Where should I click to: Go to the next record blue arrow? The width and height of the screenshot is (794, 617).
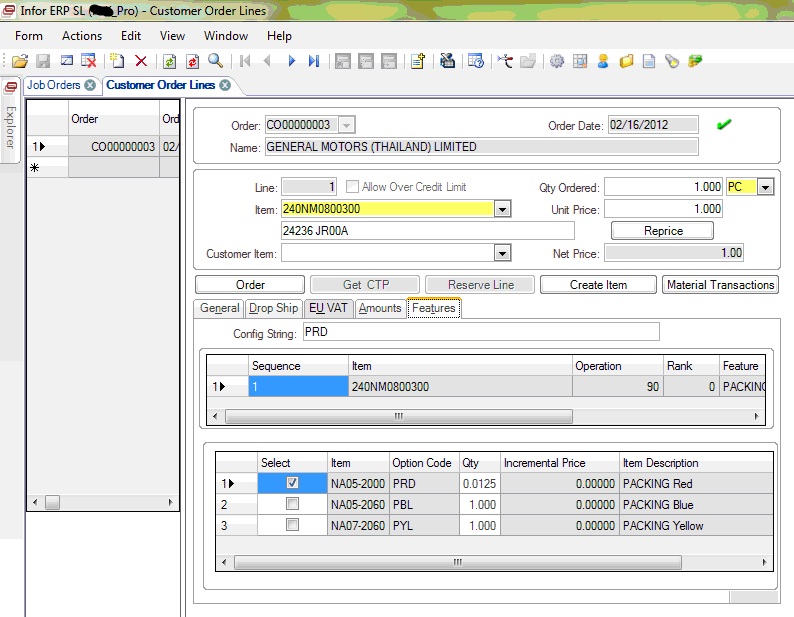[291, 61]
